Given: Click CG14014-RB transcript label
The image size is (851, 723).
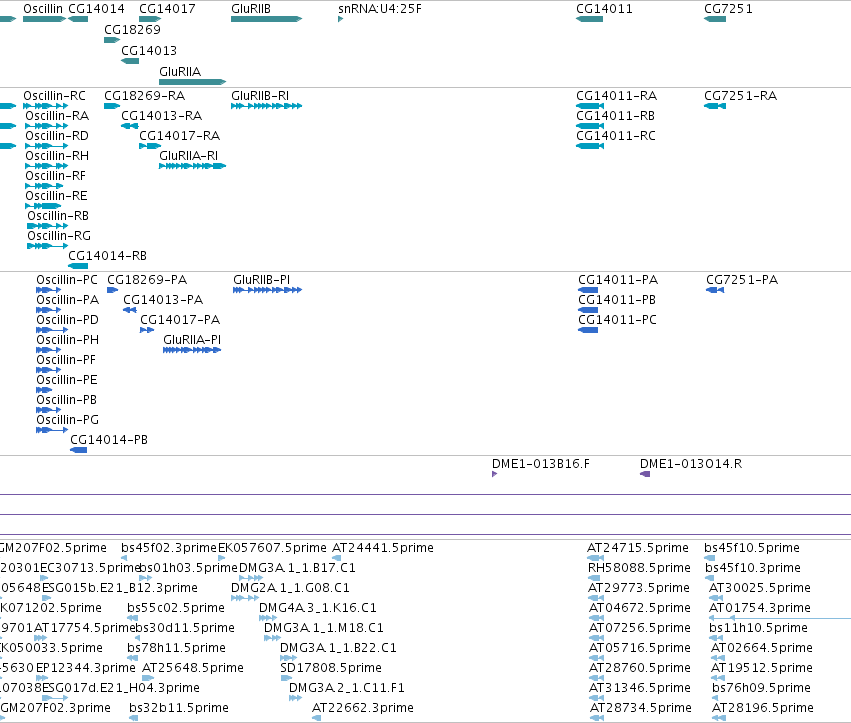Looking at the screenshot, I should pos(107,256).
